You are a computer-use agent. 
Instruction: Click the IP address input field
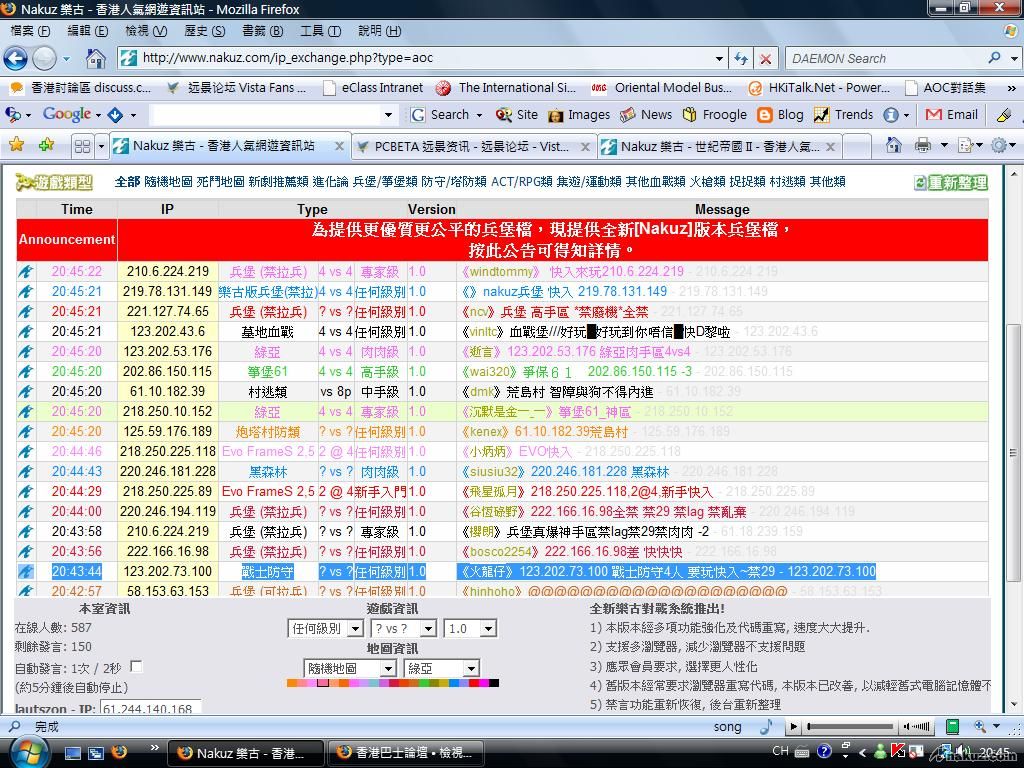point(150,710)
